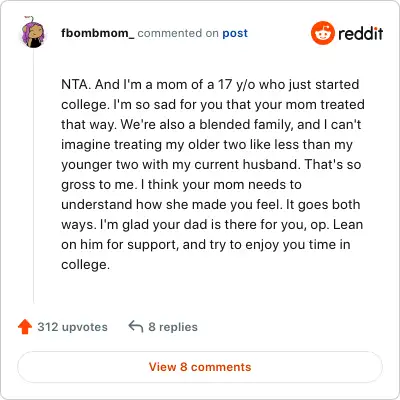Click the "17 y/o" text in the comment
The height and width of the screenshot is (400, 400).
[x=237, y=85]
